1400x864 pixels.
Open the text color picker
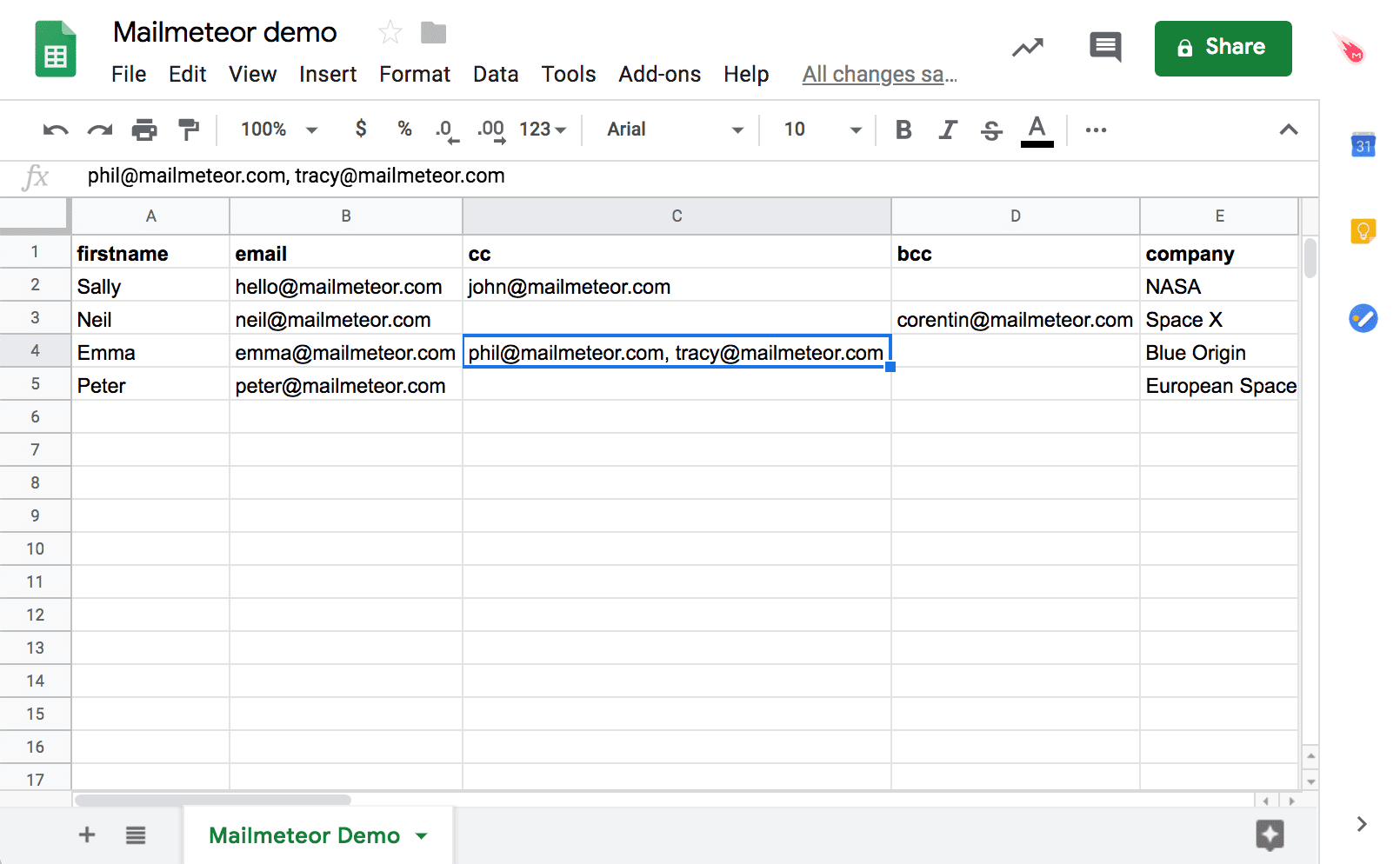pos(1036,130)
